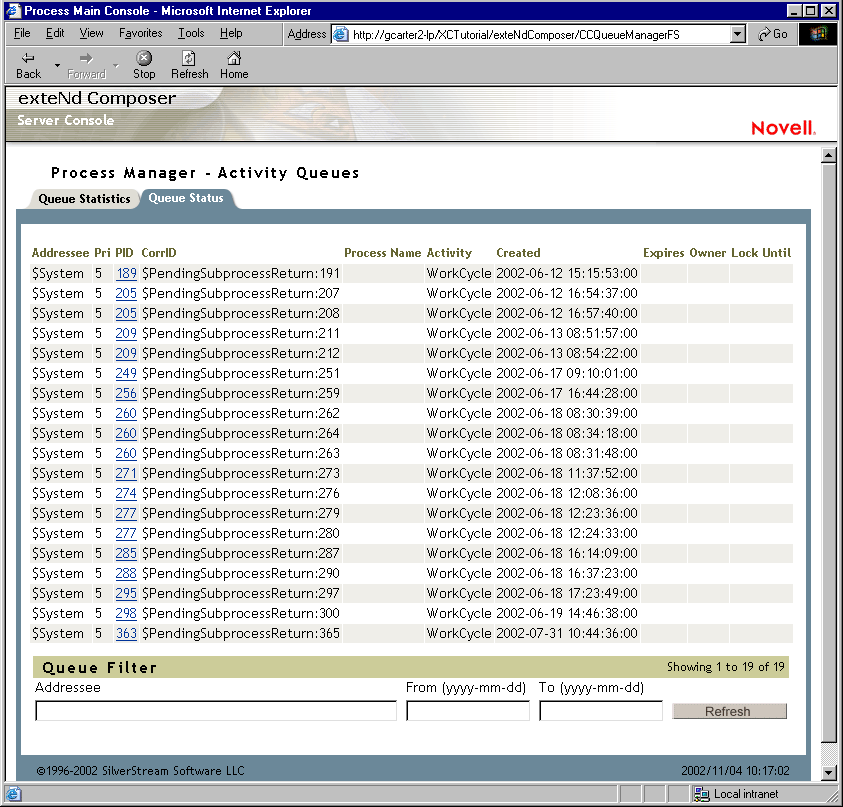Image resolution: width=843 pixels, height=807 pixels.
Task: Click the address bar URL field
Action: (539, 34)
